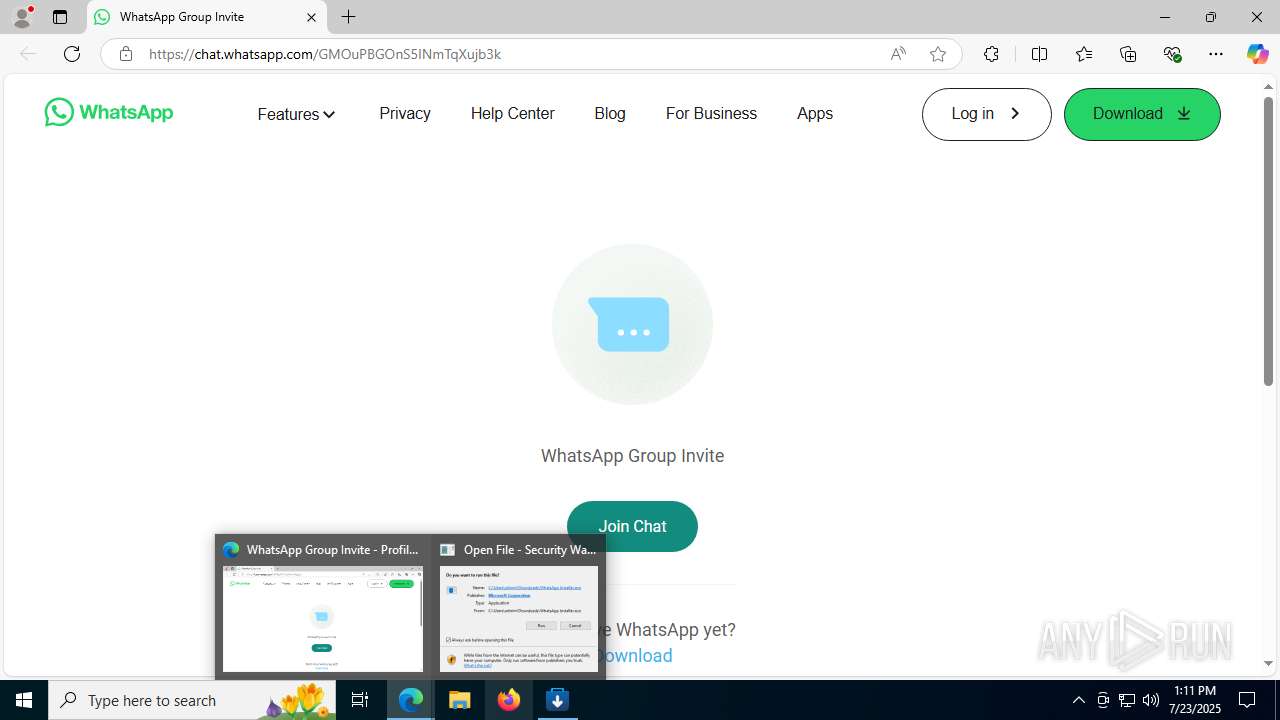Screen dimensions: 1280x720
Task: Click the taskbar search box
Action: [x=192, y=700]
